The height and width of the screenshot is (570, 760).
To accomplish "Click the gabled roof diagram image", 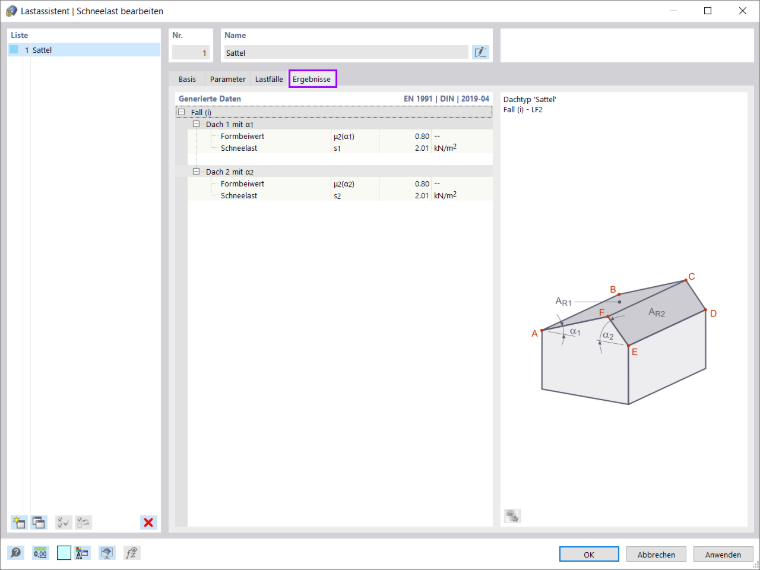I will 624,341.
